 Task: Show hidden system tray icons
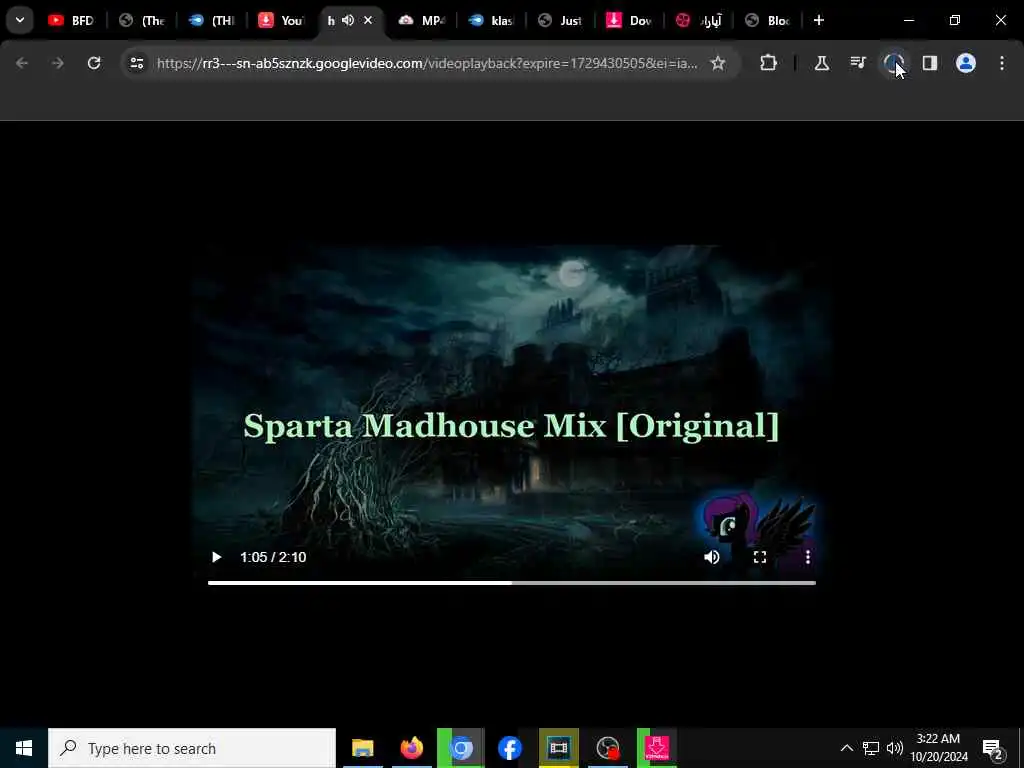846,748
